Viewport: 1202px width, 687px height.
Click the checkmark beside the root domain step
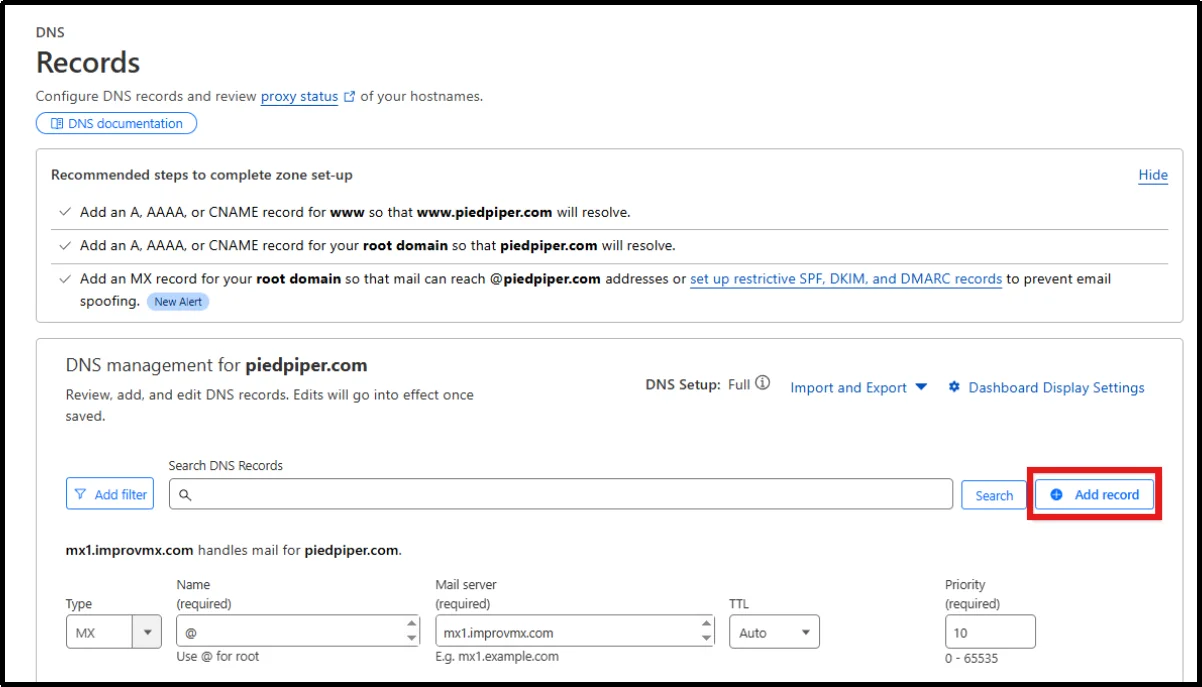(x=65, y=245)
